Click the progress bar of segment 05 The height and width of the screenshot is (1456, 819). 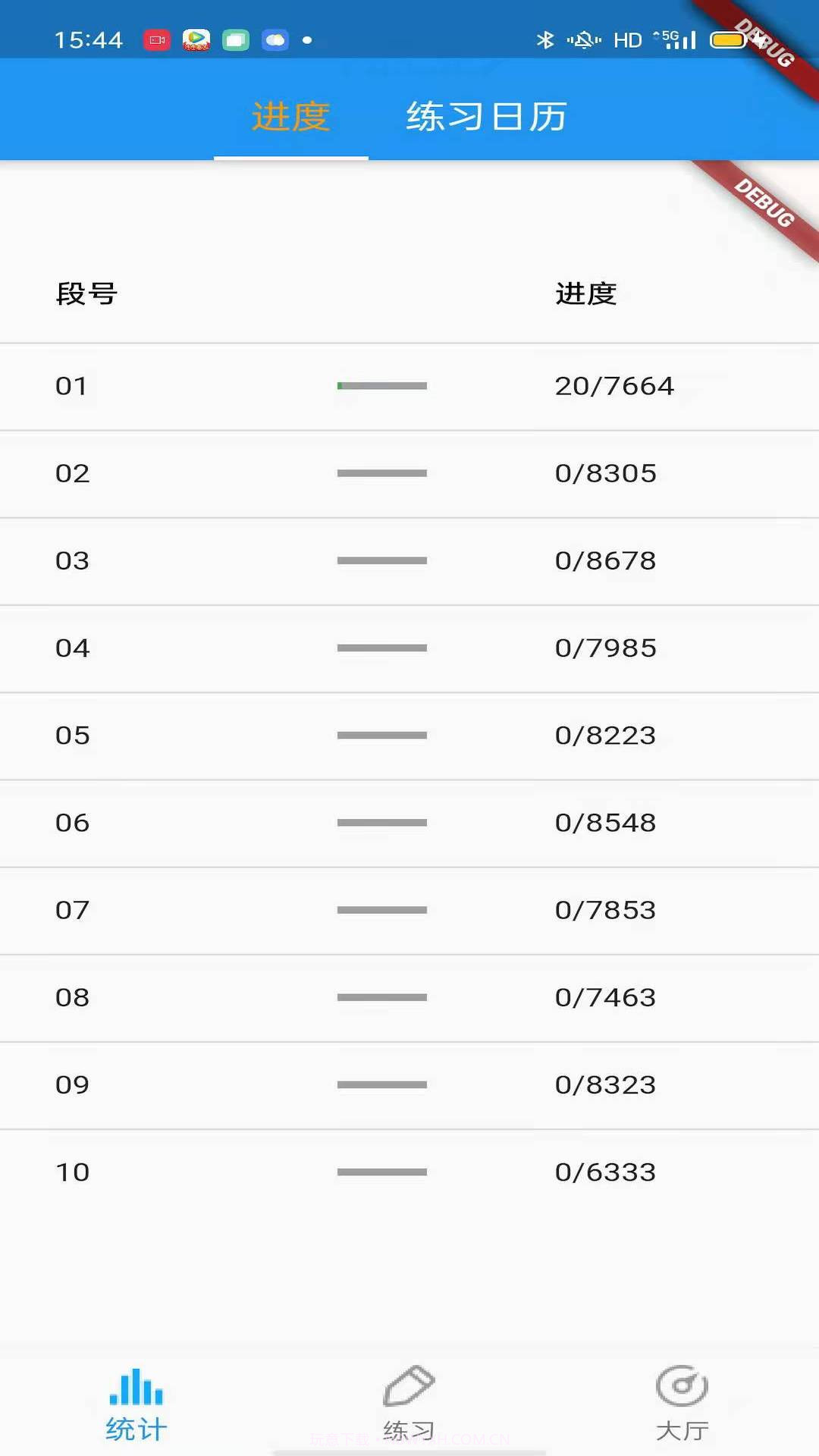(x=381, y=735)
